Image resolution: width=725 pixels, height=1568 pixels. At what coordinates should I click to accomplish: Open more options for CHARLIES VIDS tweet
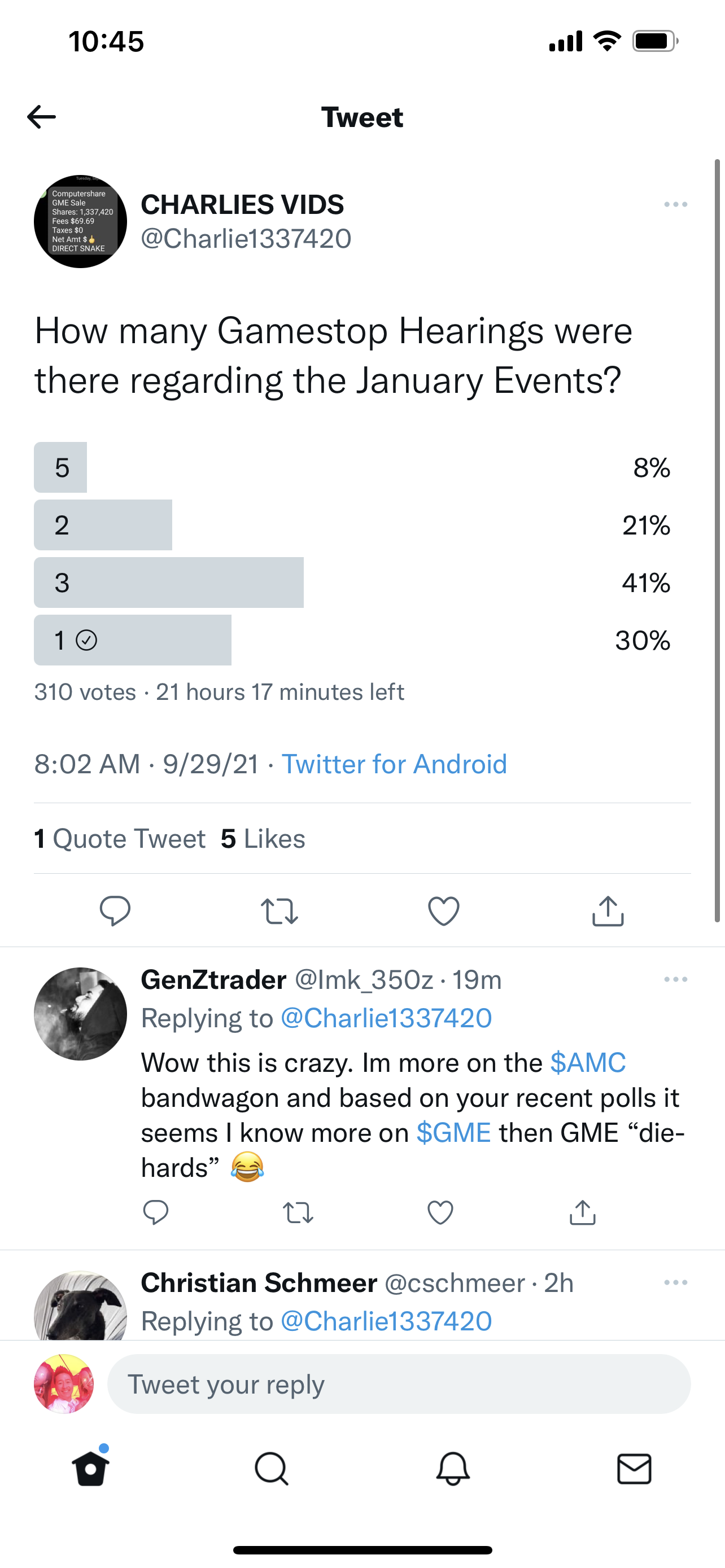[676, 204]
